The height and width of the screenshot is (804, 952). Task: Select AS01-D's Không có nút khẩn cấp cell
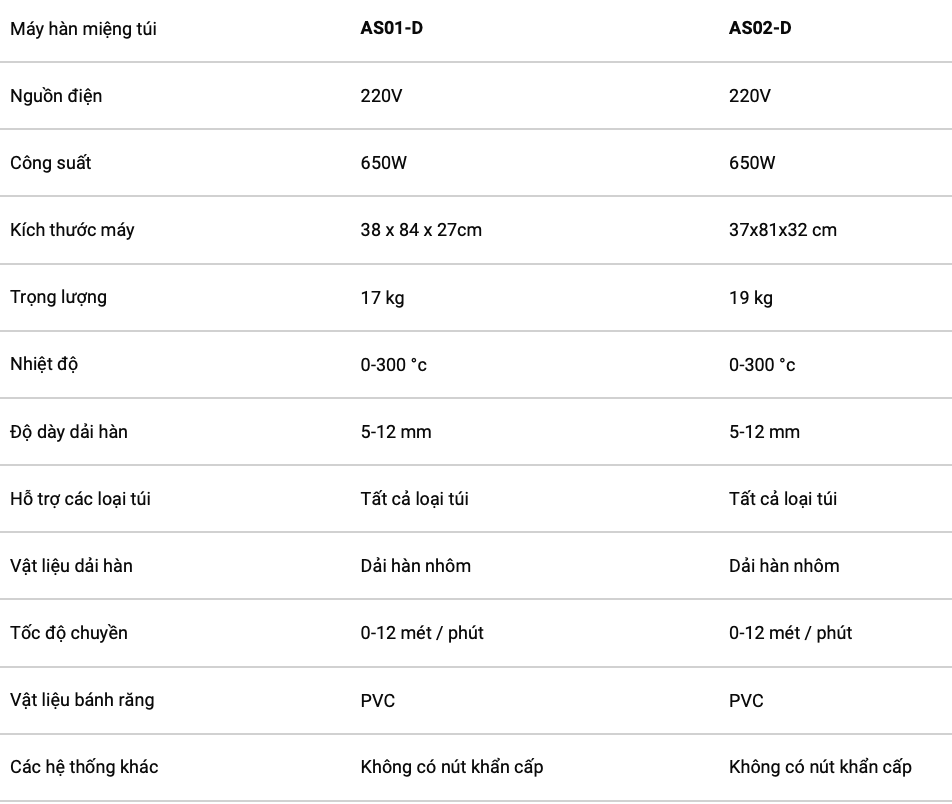tap(452, 767)
